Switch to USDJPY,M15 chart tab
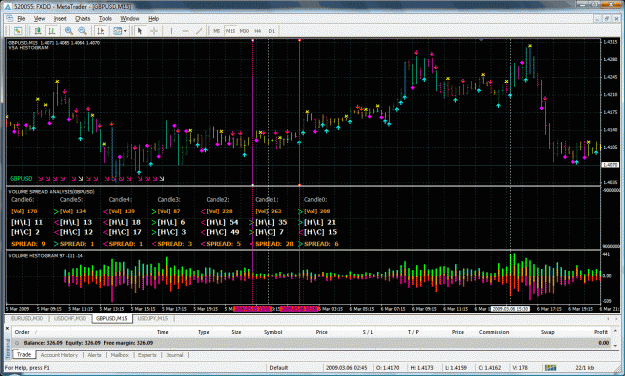This screenshot has width=625, height=376. pos(153,319)
